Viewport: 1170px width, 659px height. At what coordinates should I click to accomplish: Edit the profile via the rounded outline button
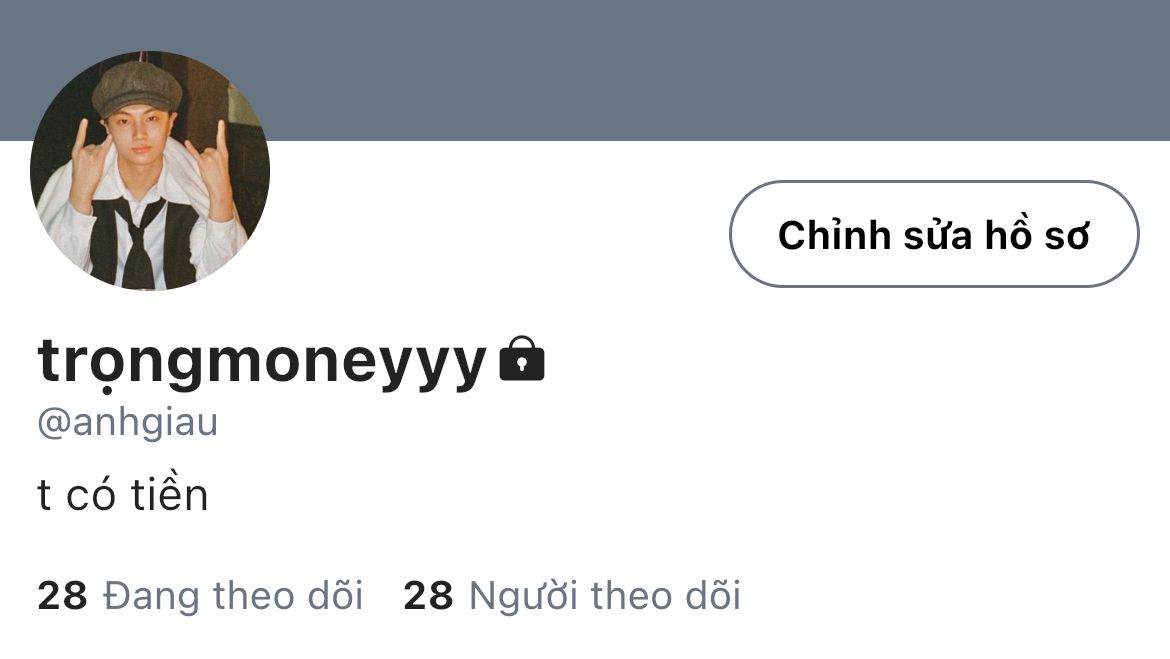pyautogui.click(x=934, y=234)
